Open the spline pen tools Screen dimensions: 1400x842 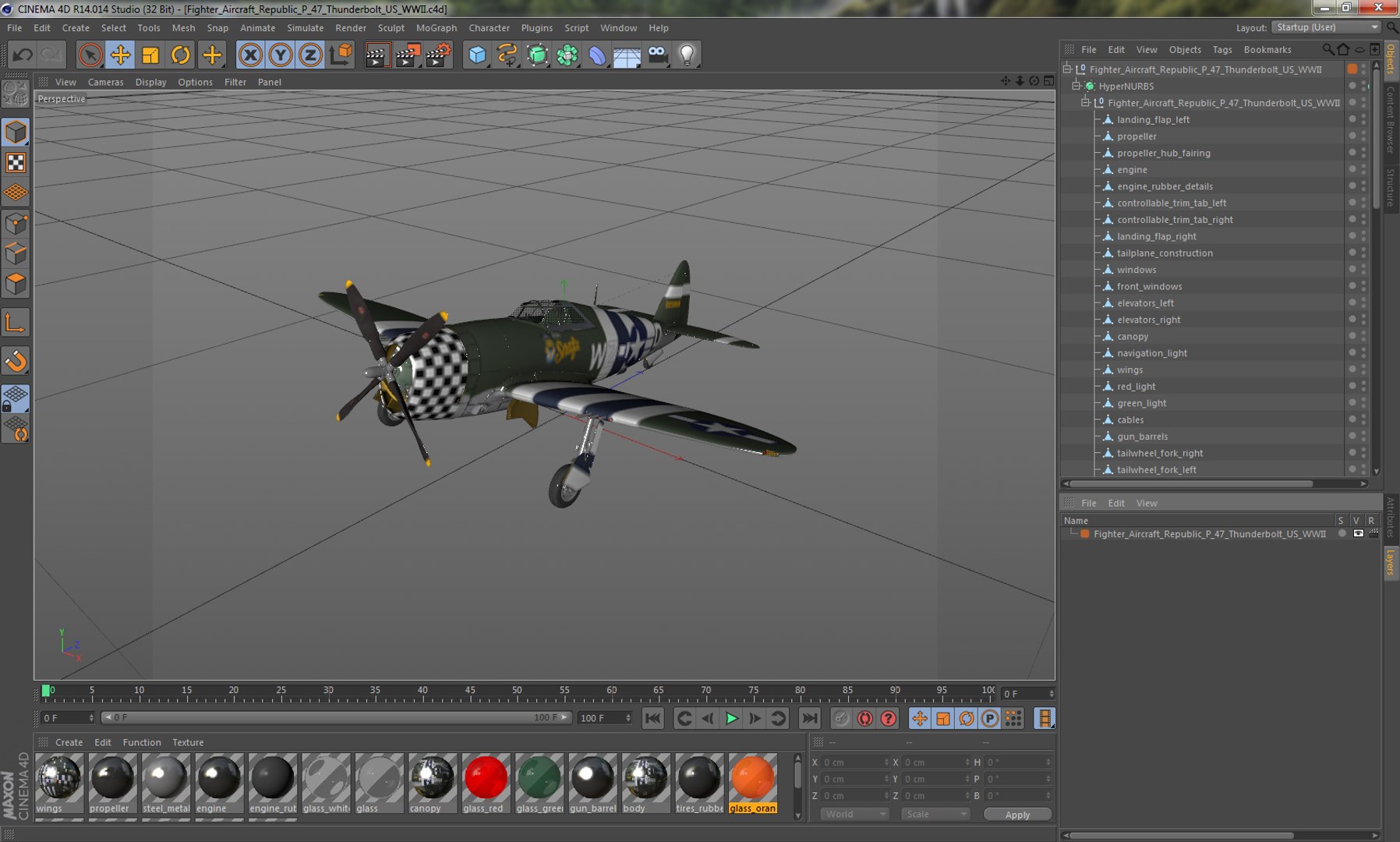[x=507, y=55]
